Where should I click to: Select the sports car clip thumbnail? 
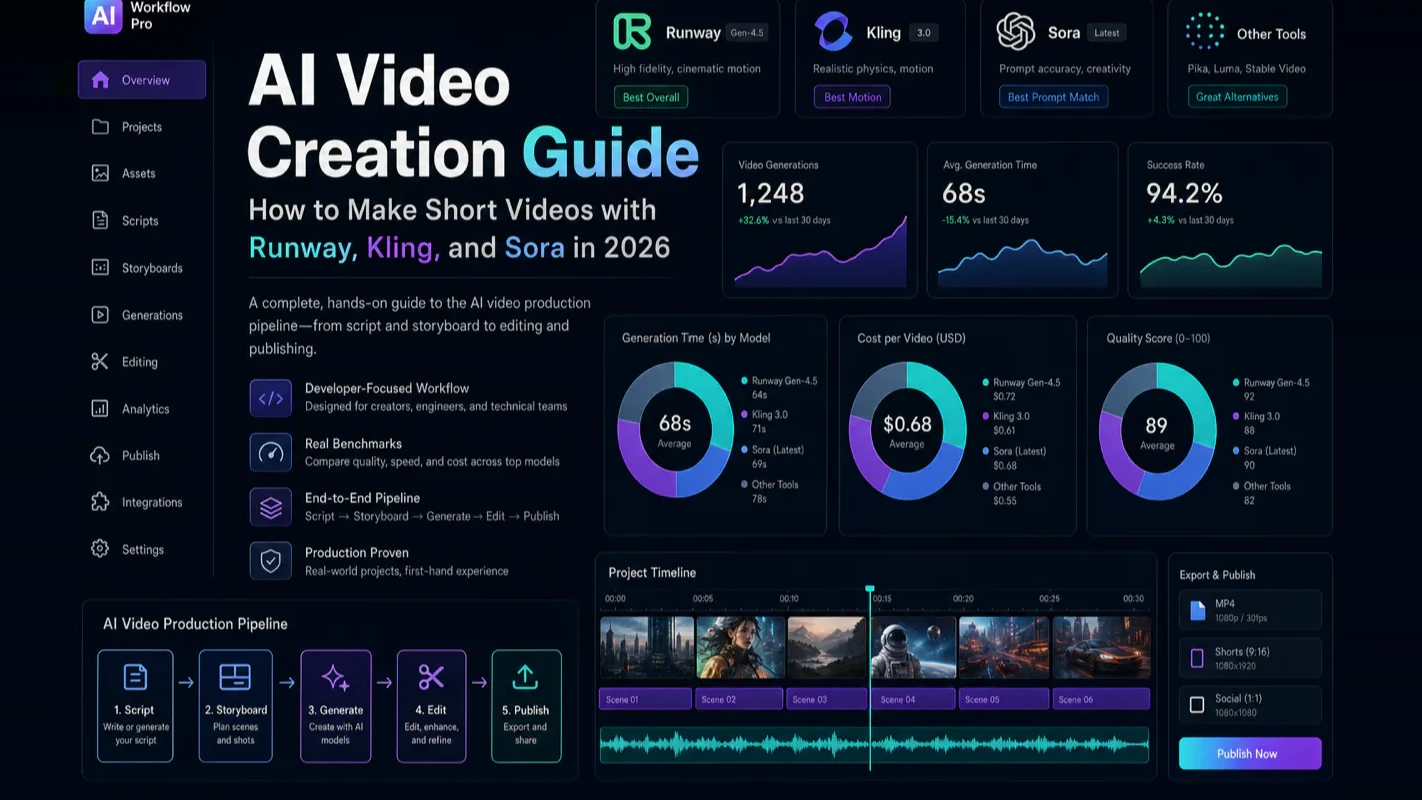1101,648
